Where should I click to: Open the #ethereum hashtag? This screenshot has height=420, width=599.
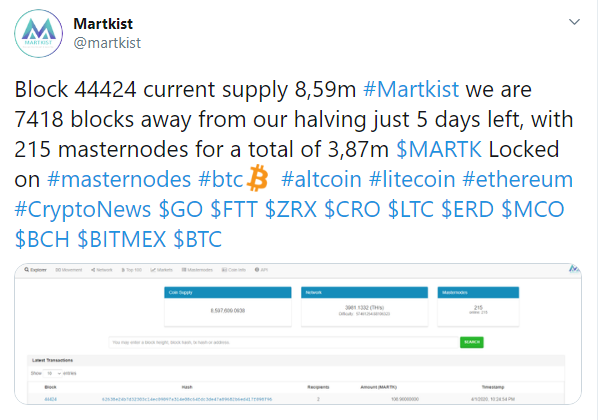tap(517, 179)
